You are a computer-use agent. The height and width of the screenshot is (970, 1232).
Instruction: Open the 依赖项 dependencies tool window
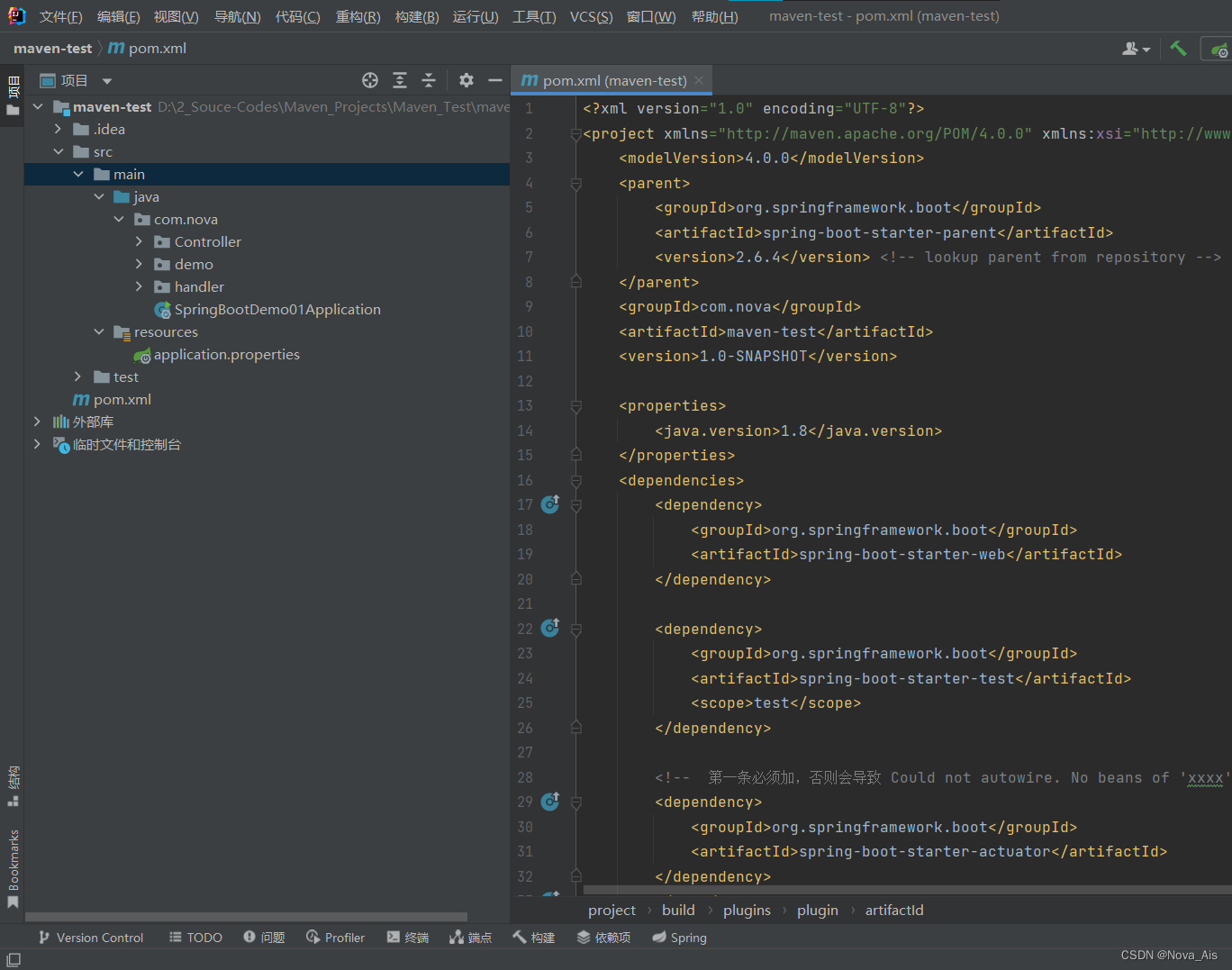pos(603,938)
